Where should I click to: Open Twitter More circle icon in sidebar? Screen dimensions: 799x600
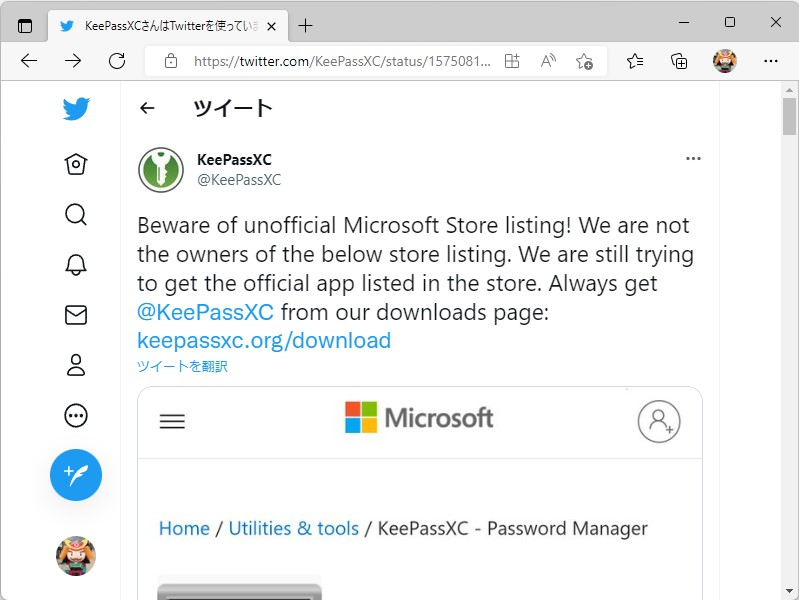point(76,415)
